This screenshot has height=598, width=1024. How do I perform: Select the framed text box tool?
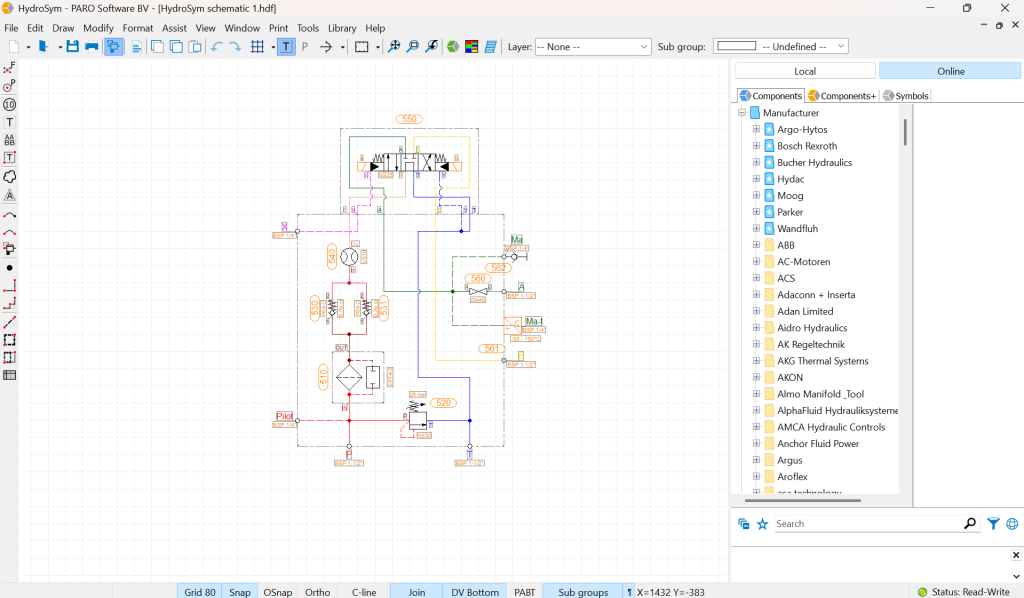9,157
